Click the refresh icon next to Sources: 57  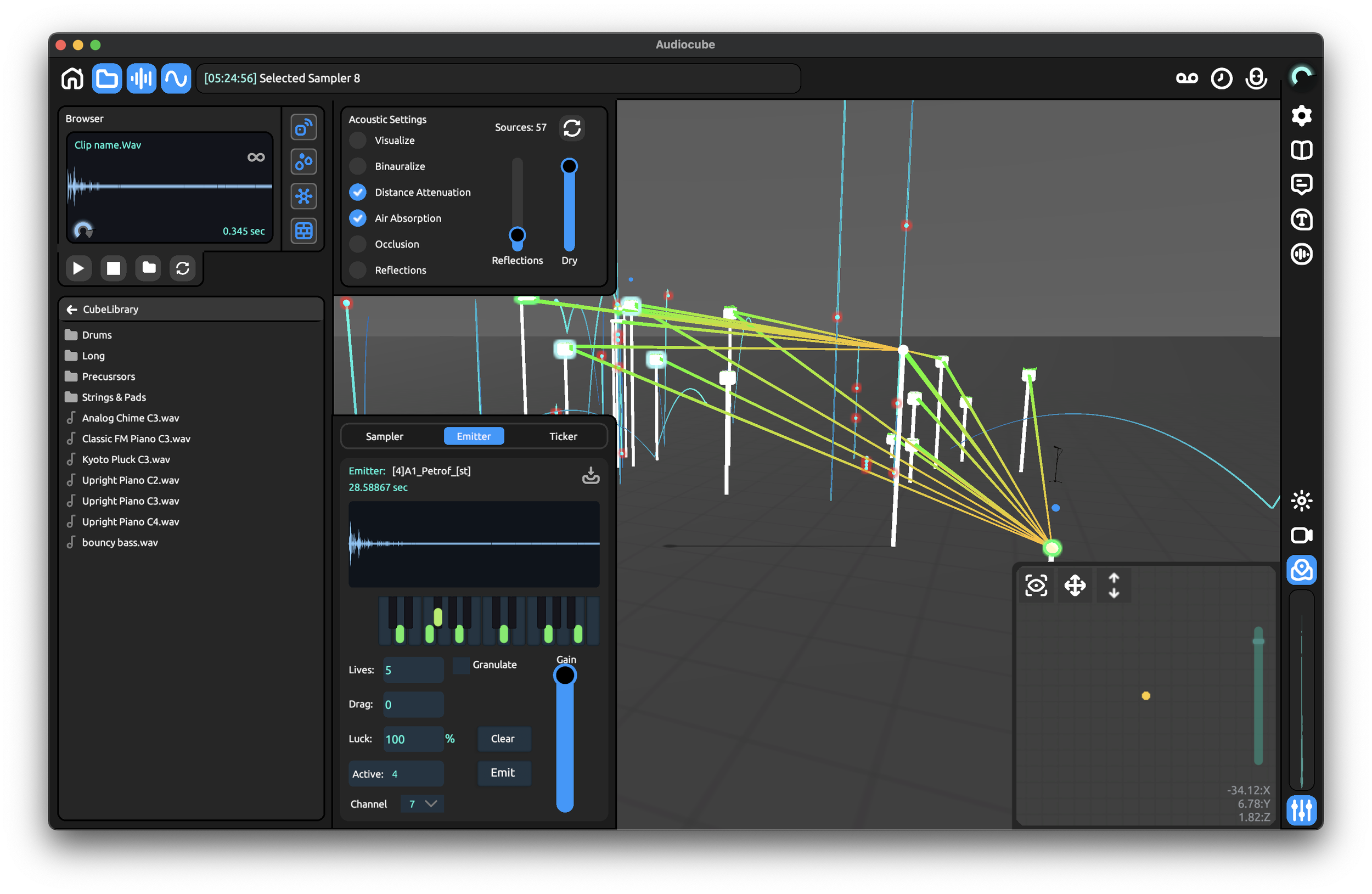click(x=572, y=127)
